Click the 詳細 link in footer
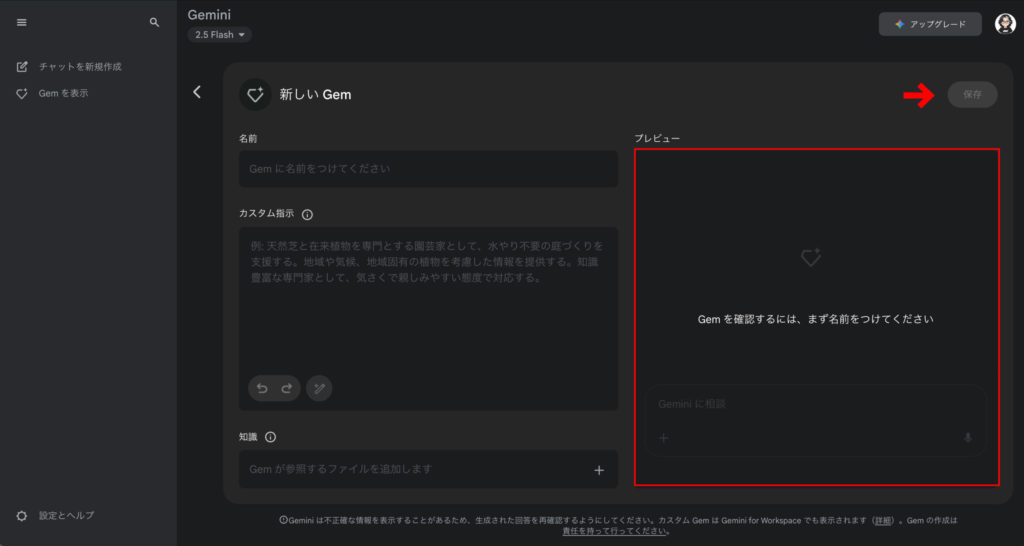This screenshot has height=546, width=1024. 883,521
